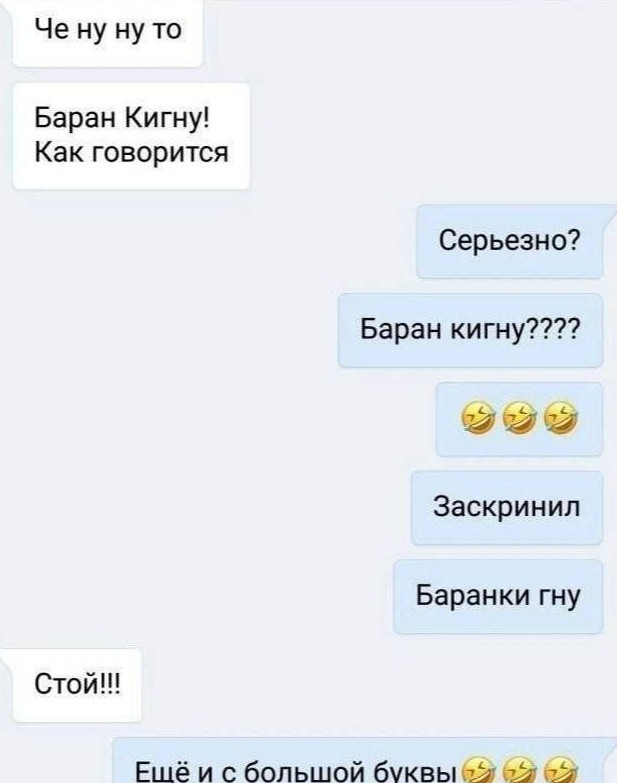This screenshot has height=783, width=617.
Task: Click the word 'Кигну!' in incoming bubble
Action: click(x=167, y=119)
